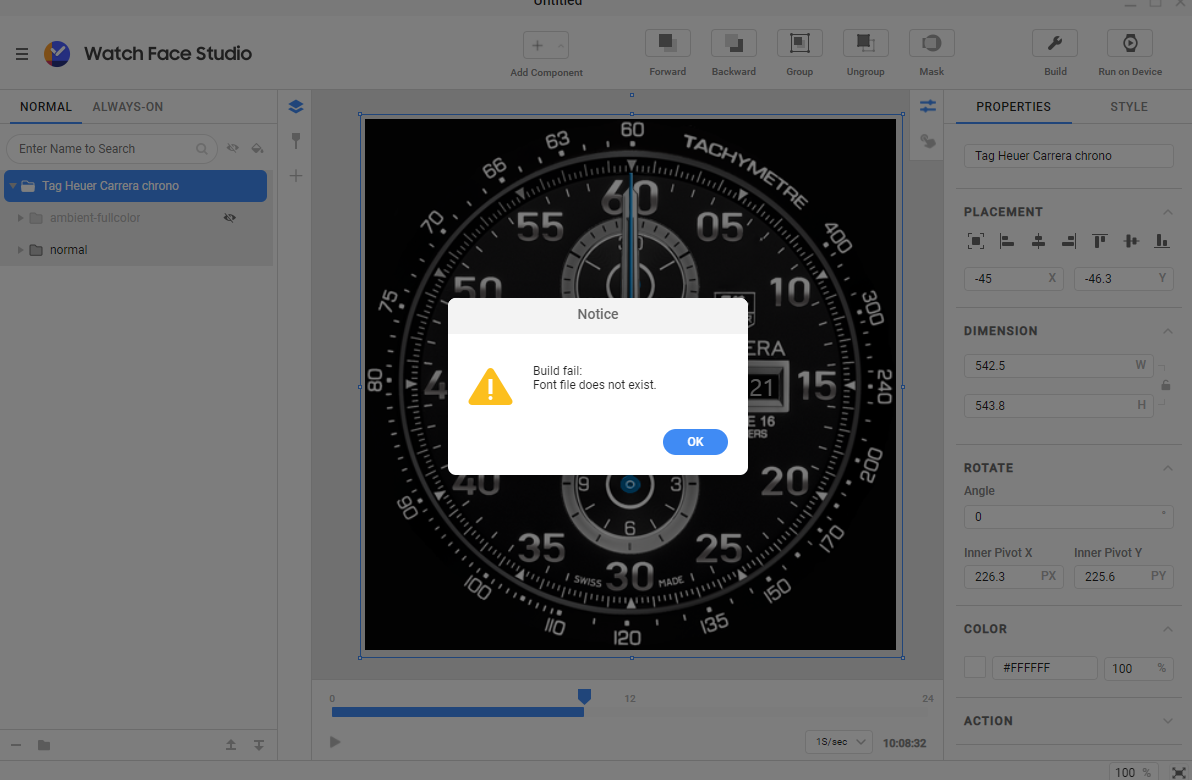
Task: Collapse the ROTATE section
Action: coord(1168,468)
